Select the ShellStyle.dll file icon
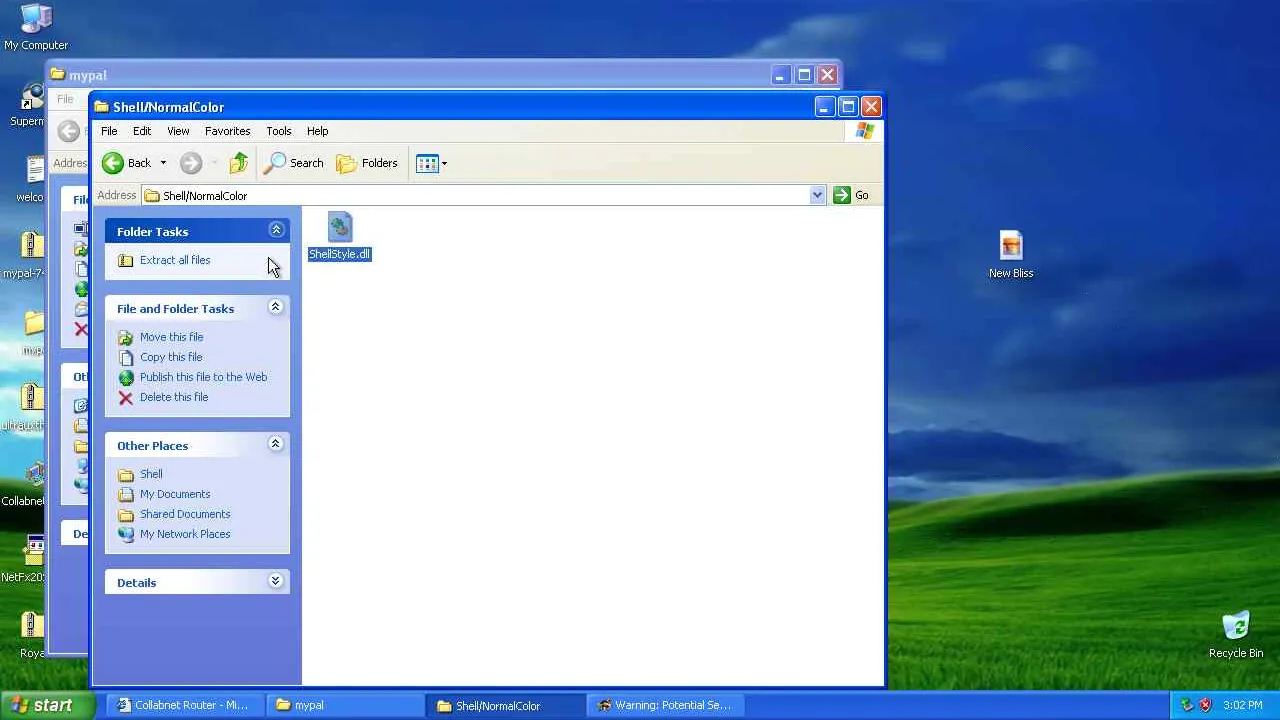The width and height of the screenshot is (1280, 720). coord(340,227)
